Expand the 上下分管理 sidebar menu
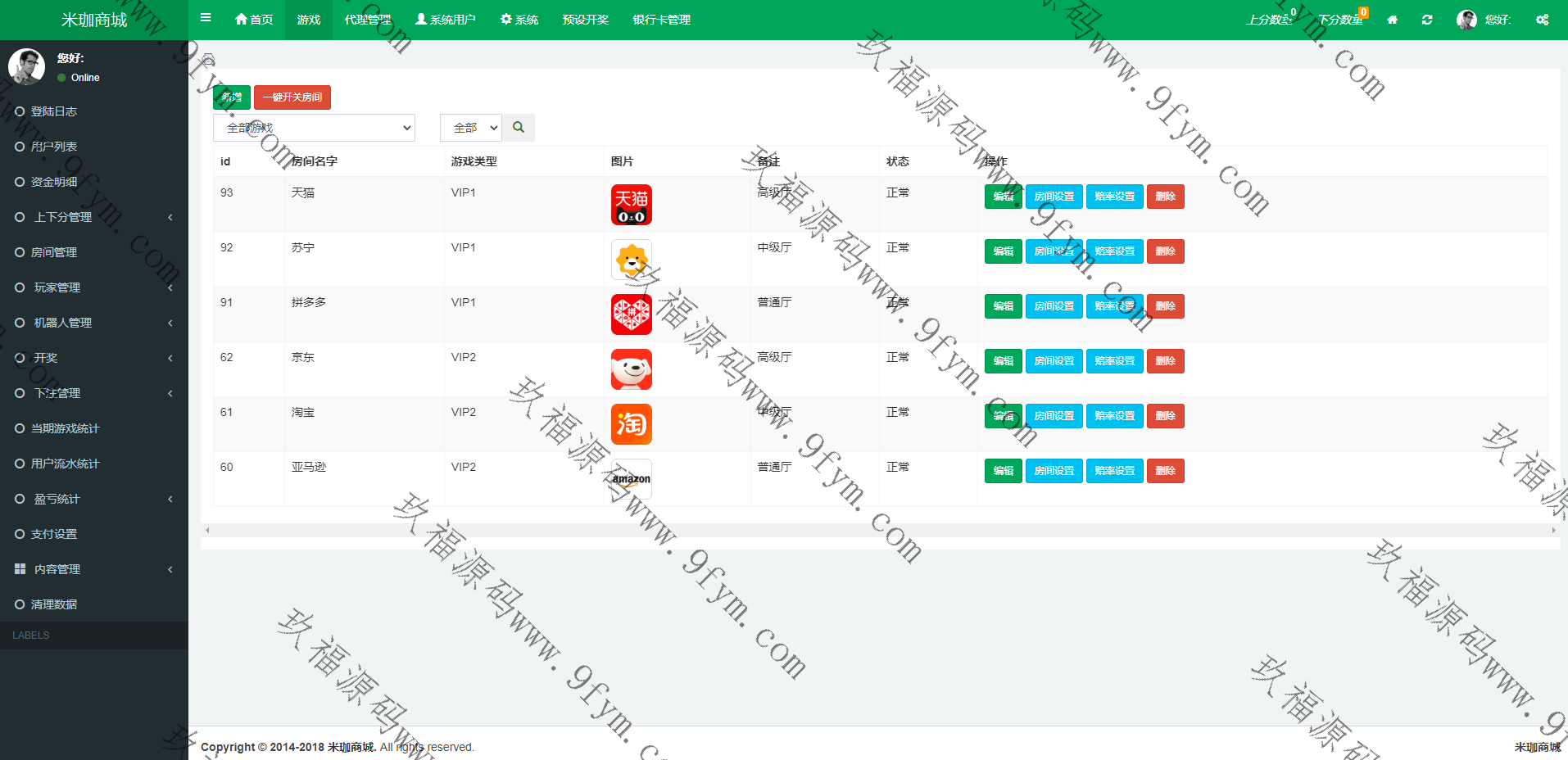Viewport: 1568px width, 760px height. pyautogui.click(x=94, y=217)
